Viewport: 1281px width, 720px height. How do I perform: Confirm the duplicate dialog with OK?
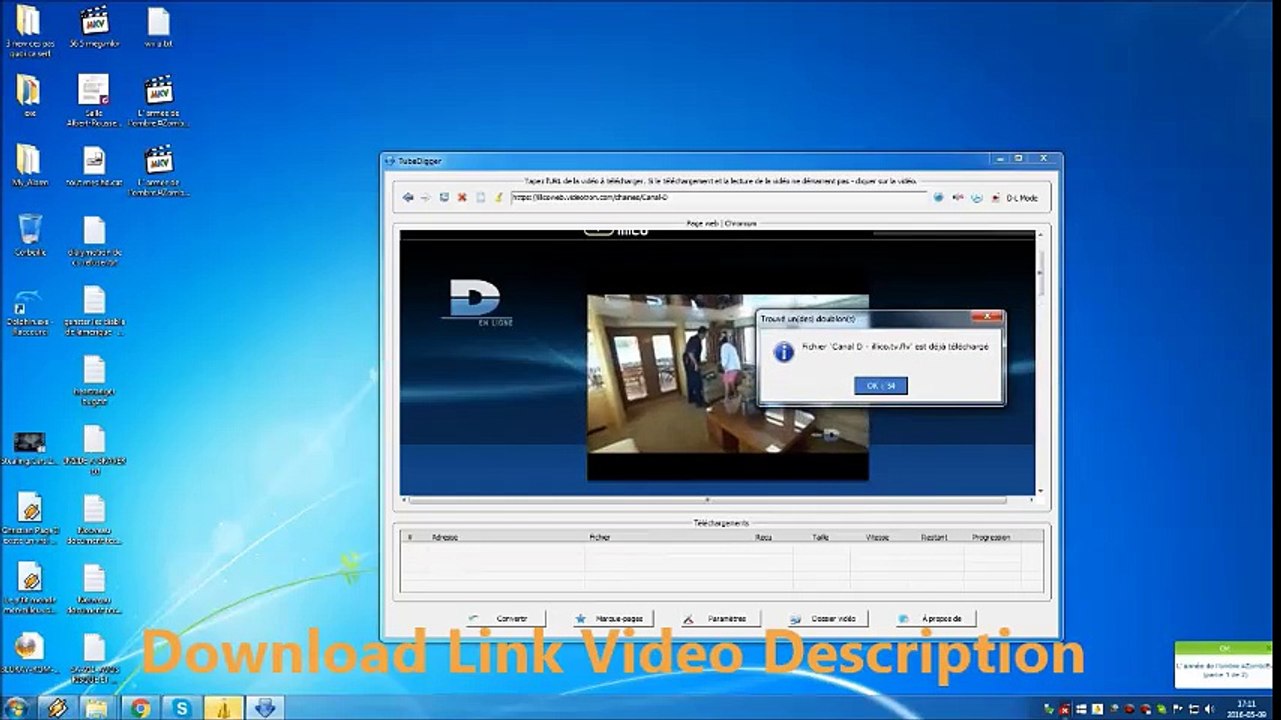point(881,386)
